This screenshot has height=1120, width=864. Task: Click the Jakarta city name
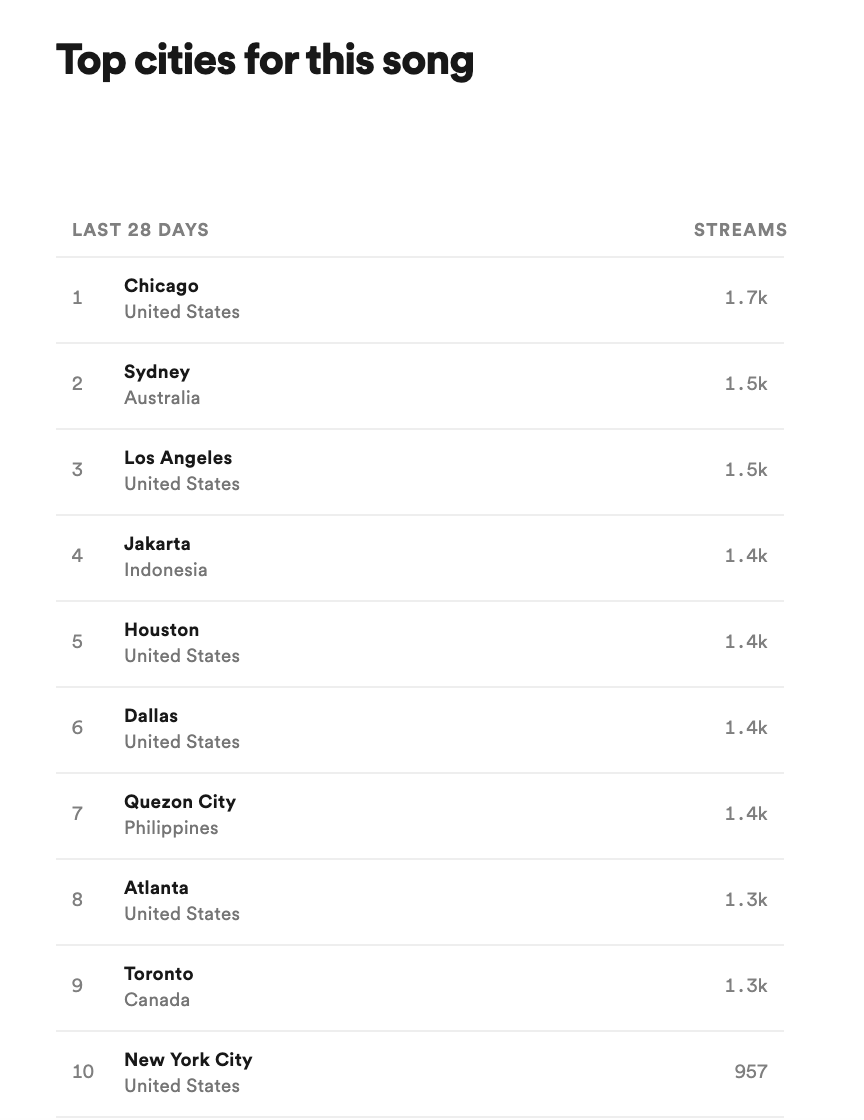(x=157, y=544)
